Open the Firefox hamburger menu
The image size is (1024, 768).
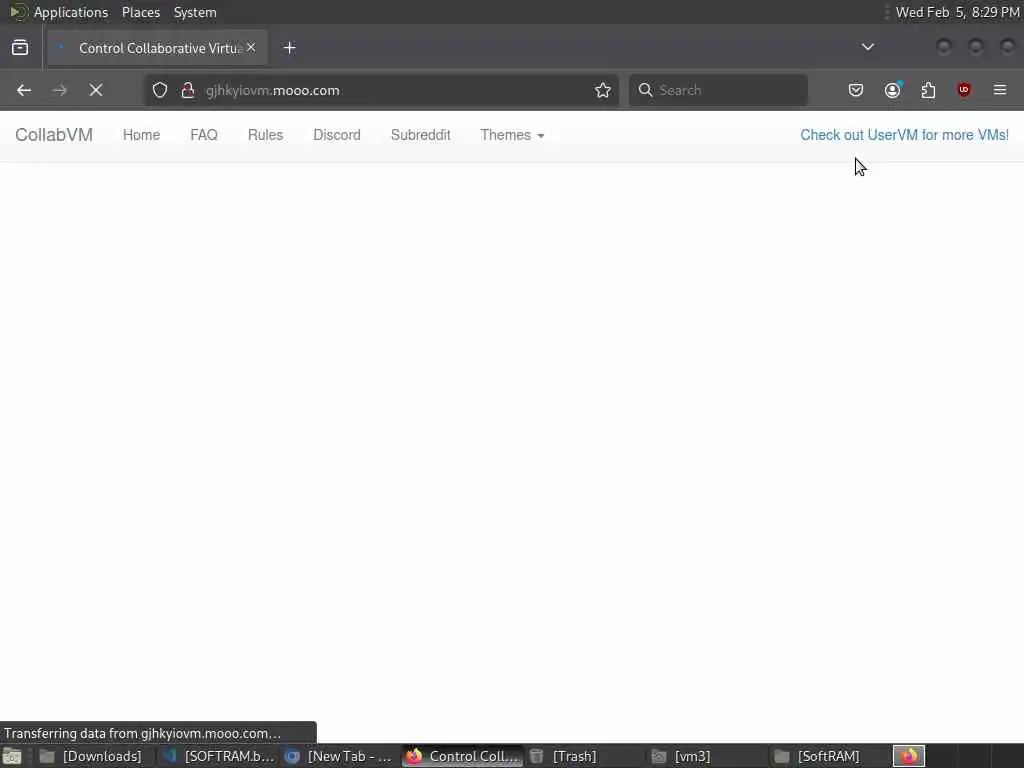point(1000,90)
